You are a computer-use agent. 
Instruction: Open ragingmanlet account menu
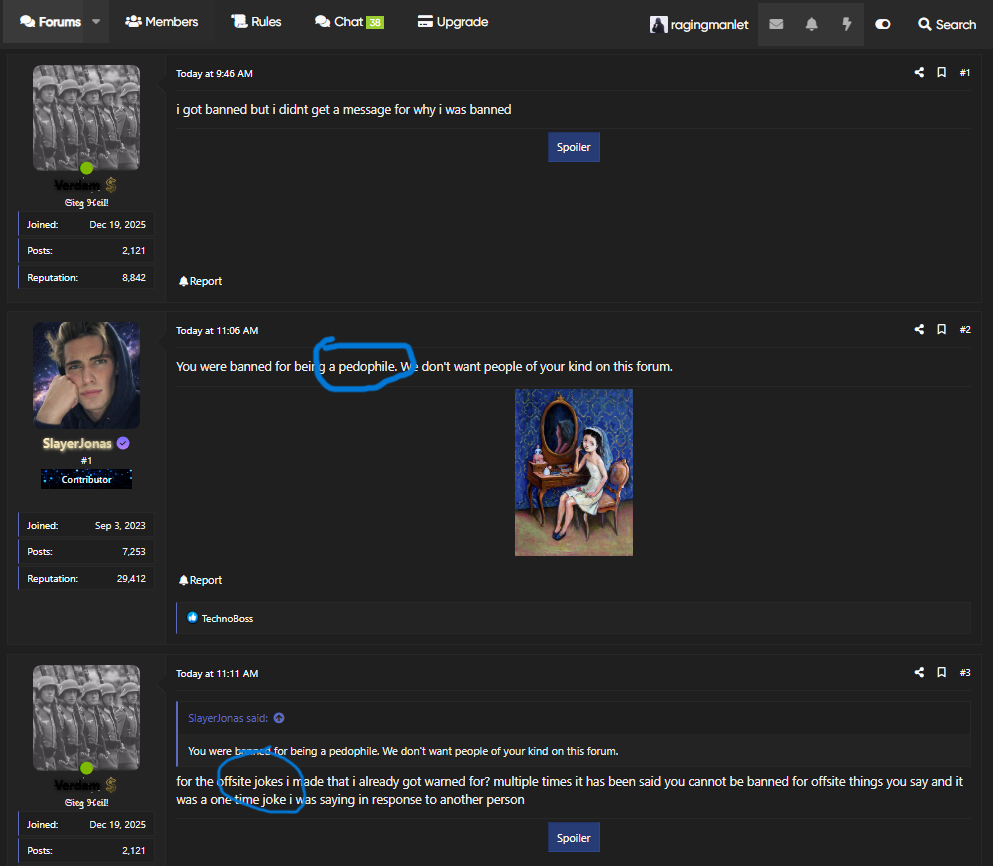(x=699, y=24)
